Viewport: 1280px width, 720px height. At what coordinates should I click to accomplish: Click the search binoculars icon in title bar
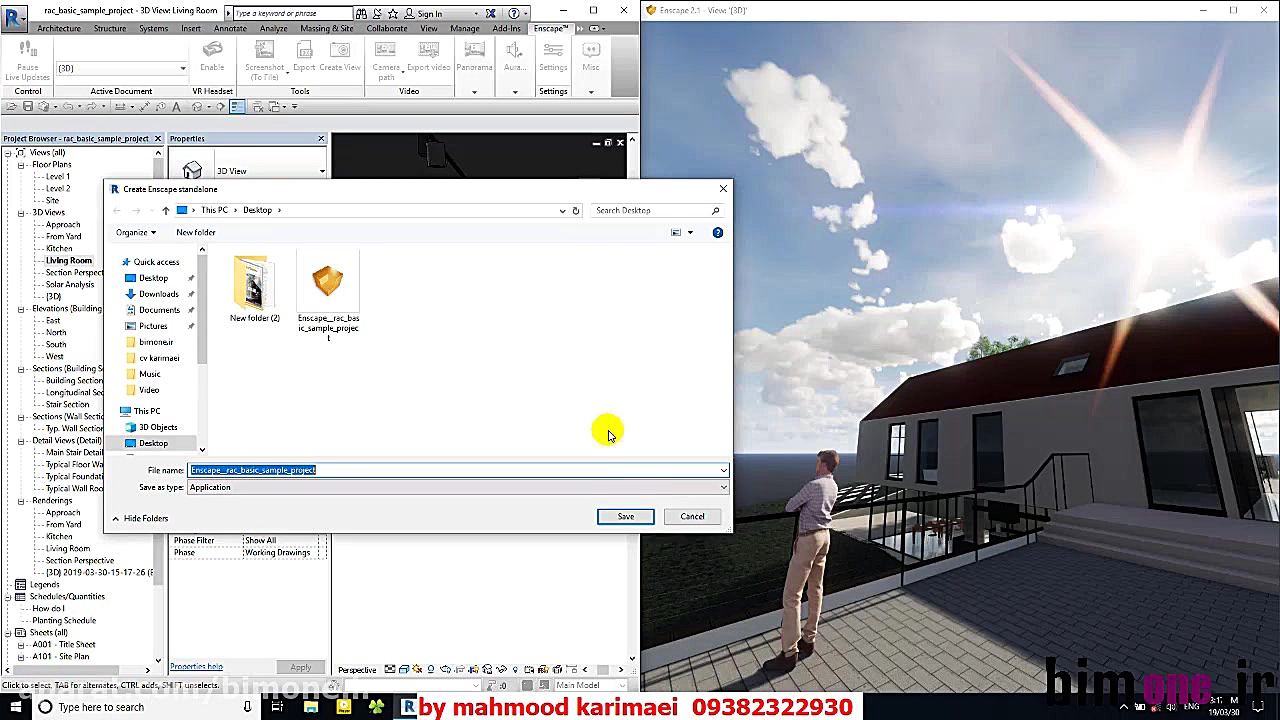(361, 13)
